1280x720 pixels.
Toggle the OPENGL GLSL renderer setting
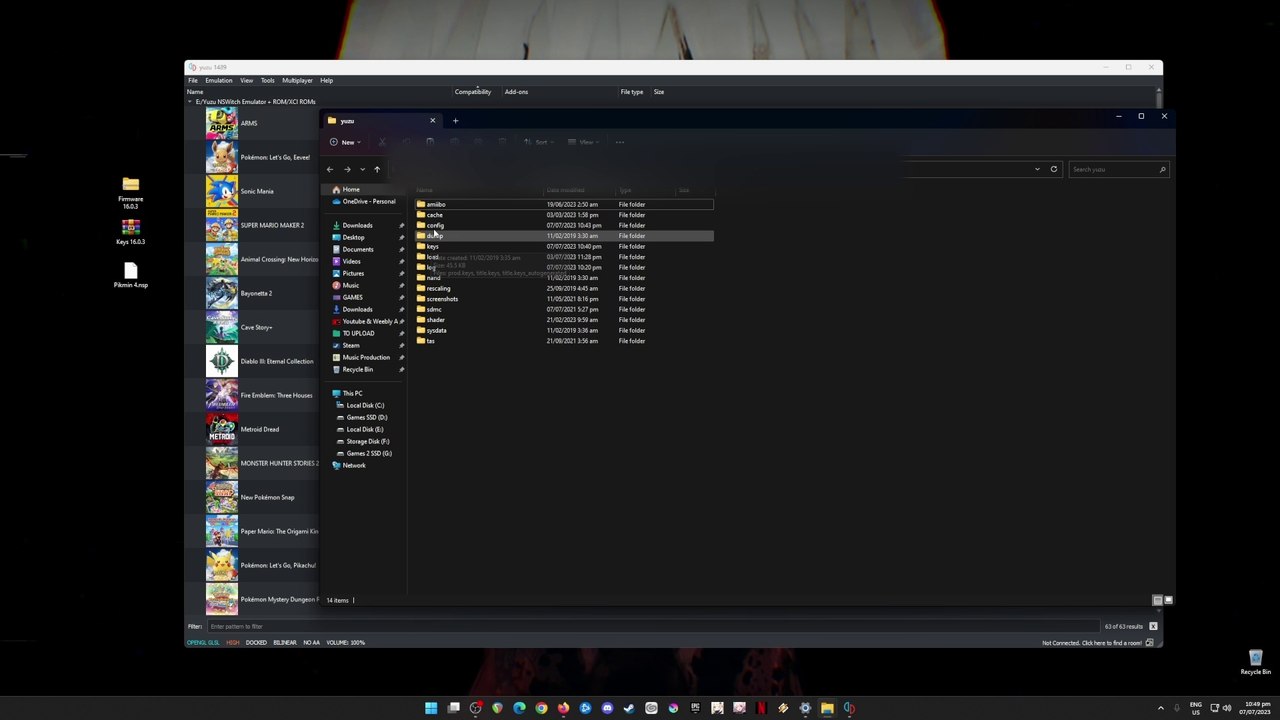point(203,642)
